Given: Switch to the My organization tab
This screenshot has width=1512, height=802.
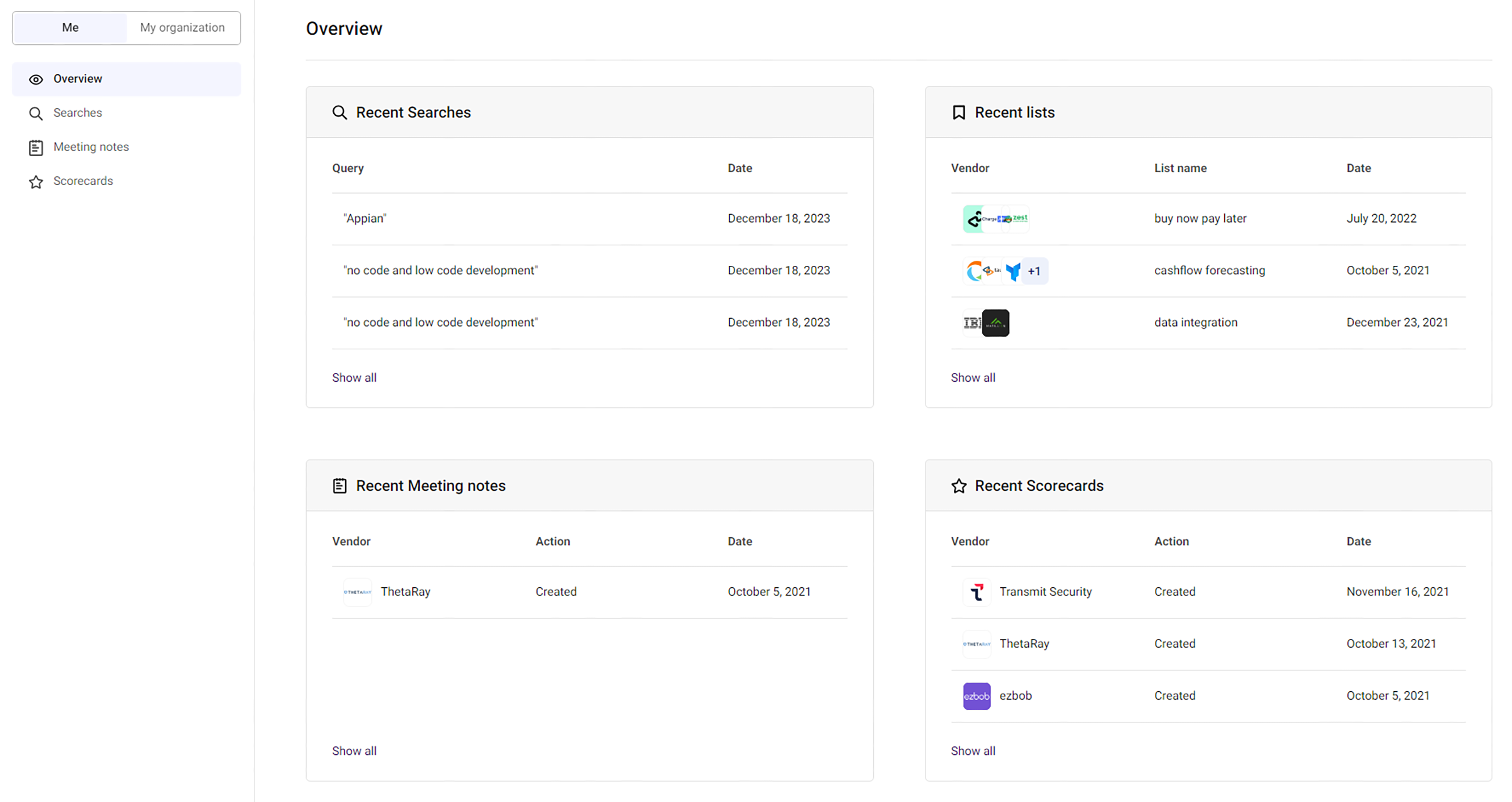Looking at the screenshot, I should (x=182, y=28).
